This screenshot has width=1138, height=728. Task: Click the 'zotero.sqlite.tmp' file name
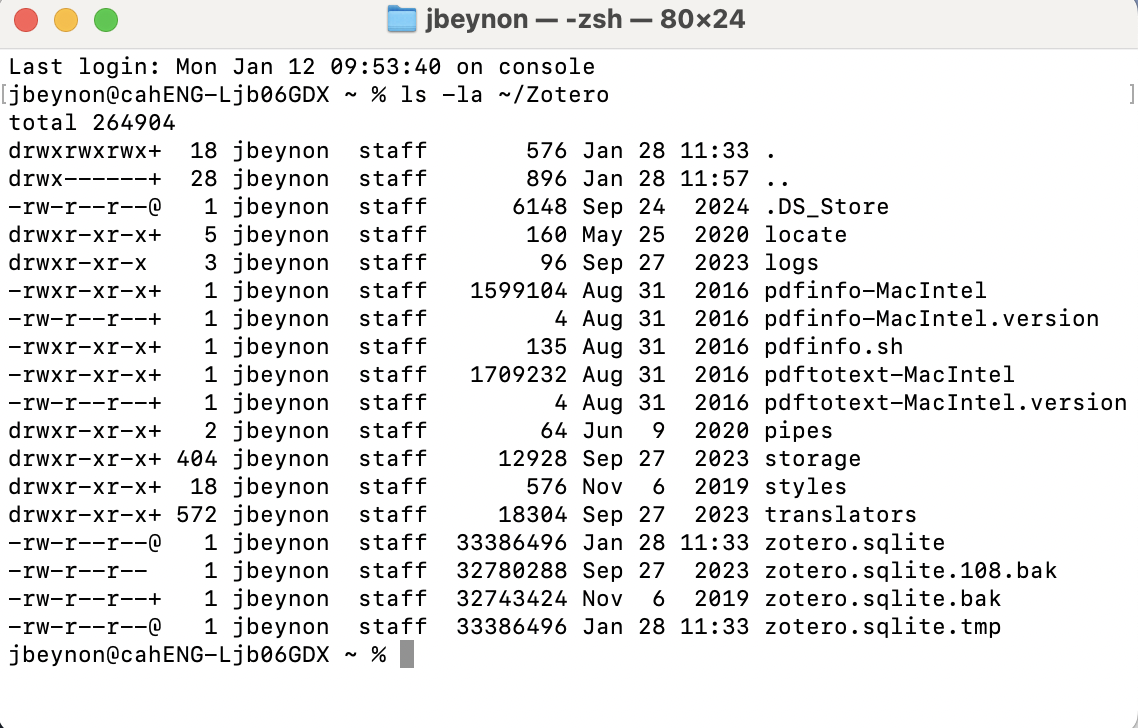click(883, 627)
